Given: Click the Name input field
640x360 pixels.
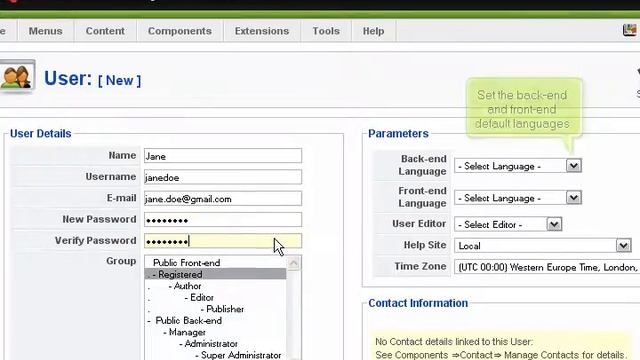Looking at the screenshot, I should (223, 156).
